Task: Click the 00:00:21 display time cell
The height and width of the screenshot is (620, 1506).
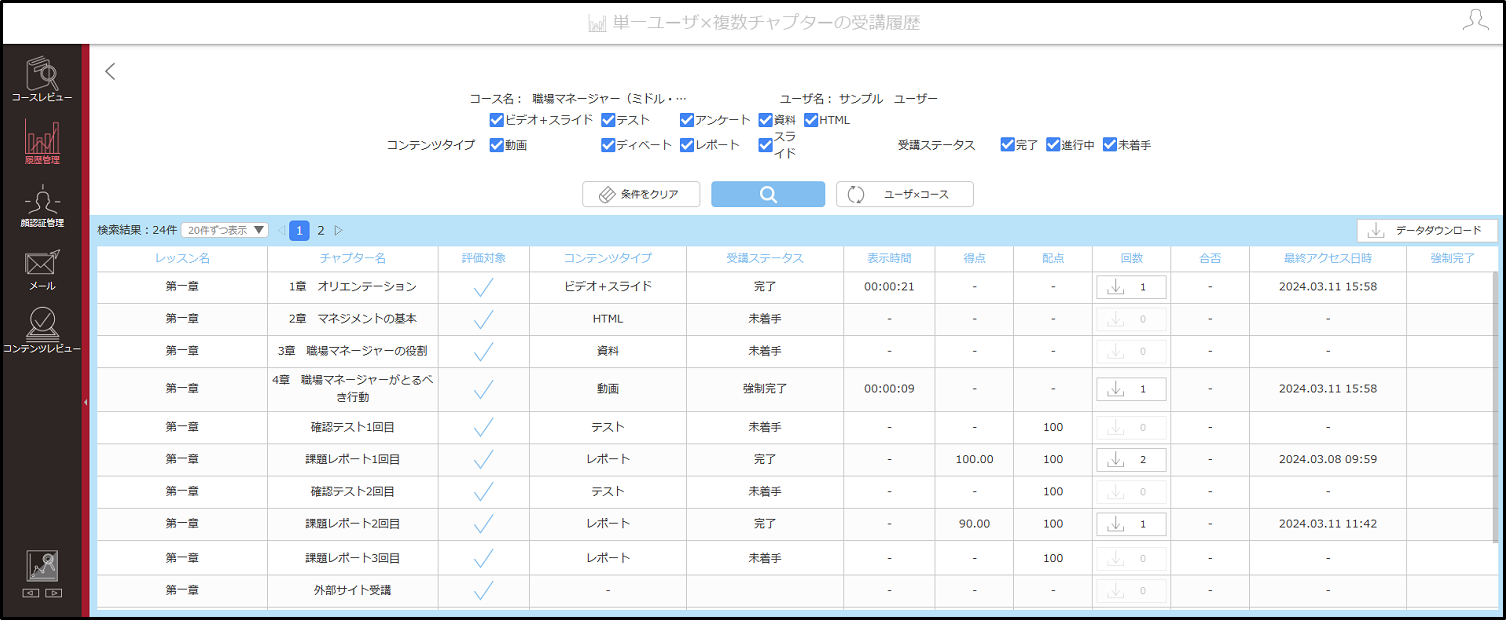Action: tap(889, 287)
